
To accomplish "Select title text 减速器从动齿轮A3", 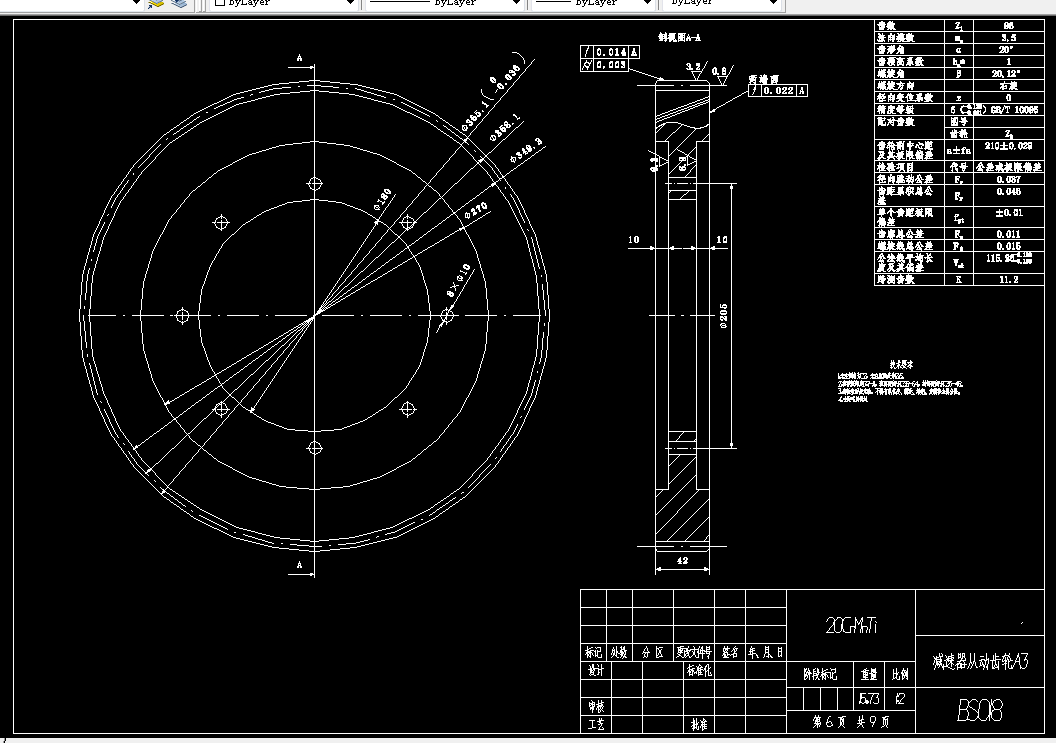I will (x=980, y=661).
